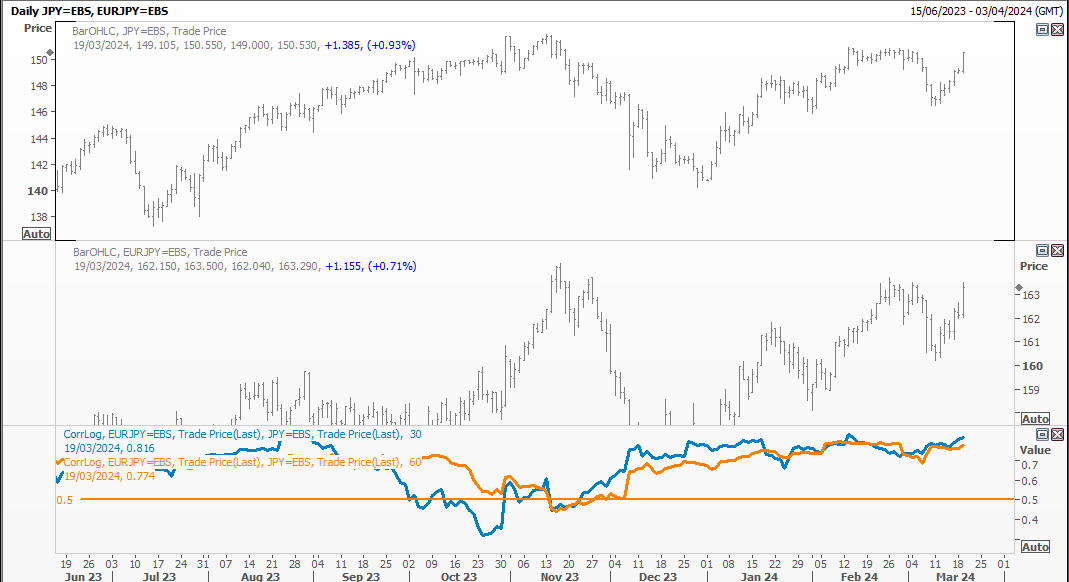This screenshot has width=1069, height=582.
Task: Click the bold 140 level on the JPY axis
Action: (x=37, y=191)
